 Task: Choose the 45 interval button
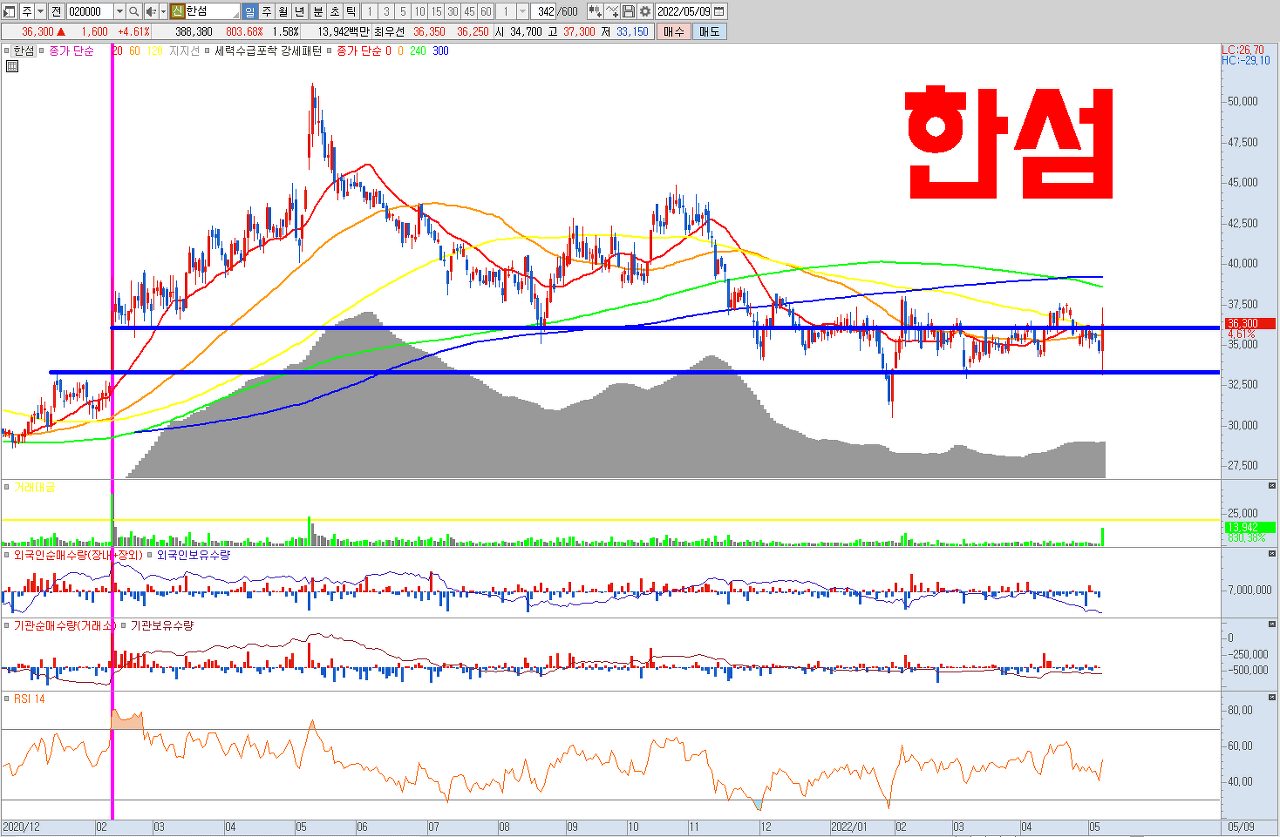pyautogui.click(x=469, y=11)
